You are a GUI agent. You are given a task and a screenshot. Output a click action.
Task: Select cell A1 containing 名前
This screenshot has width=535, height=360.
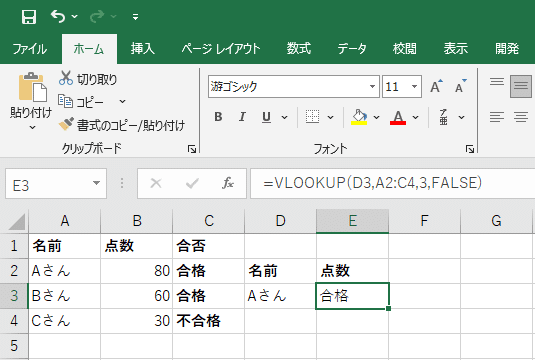(x=65, y=246)
